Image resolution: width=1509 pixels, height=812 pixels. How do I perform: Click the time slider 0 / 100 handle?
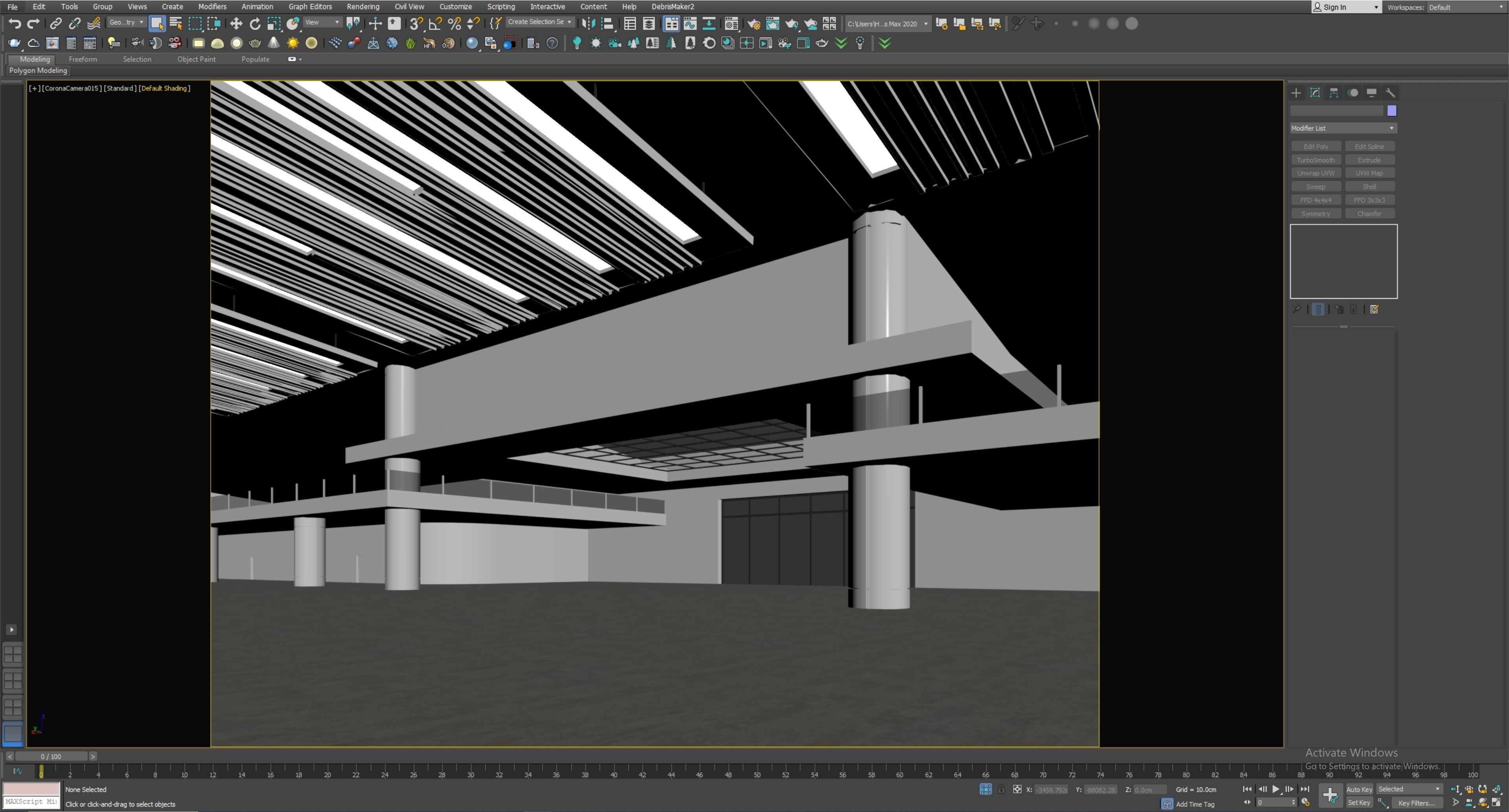pos(51,756)
